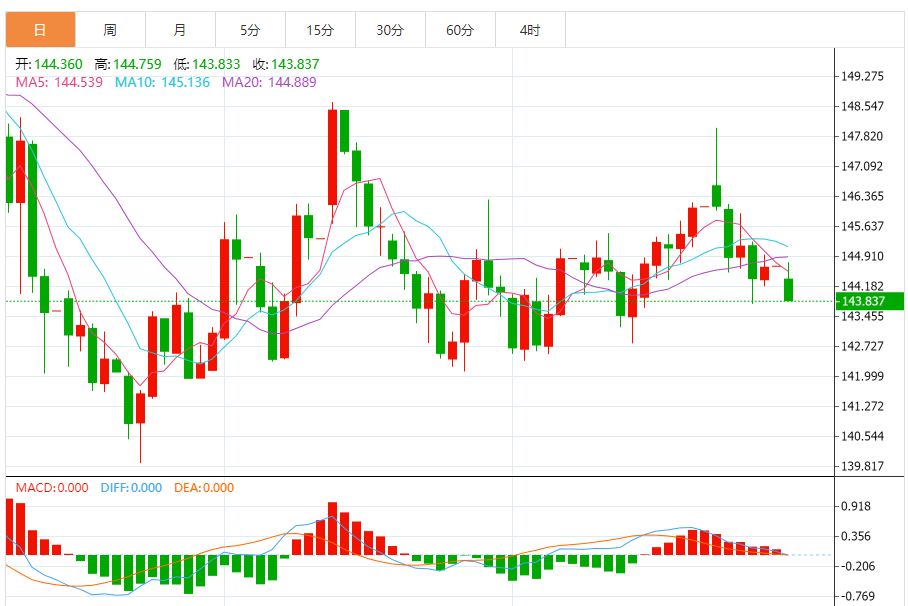908x606 pixels.
Task: Click the green current price tag 143.837
Action: click(x=870, y=301)
